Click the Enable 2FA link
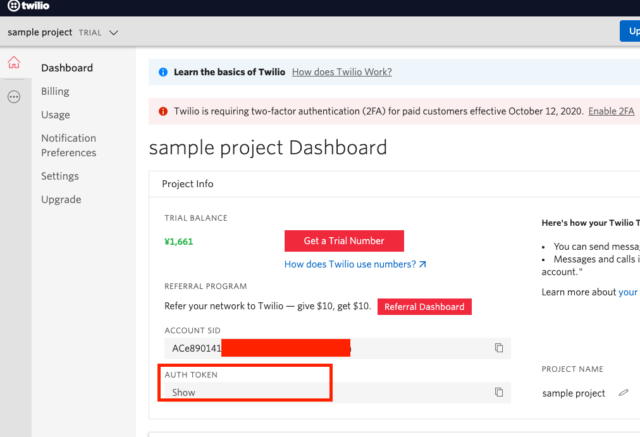640x437 pixels. 611,111
